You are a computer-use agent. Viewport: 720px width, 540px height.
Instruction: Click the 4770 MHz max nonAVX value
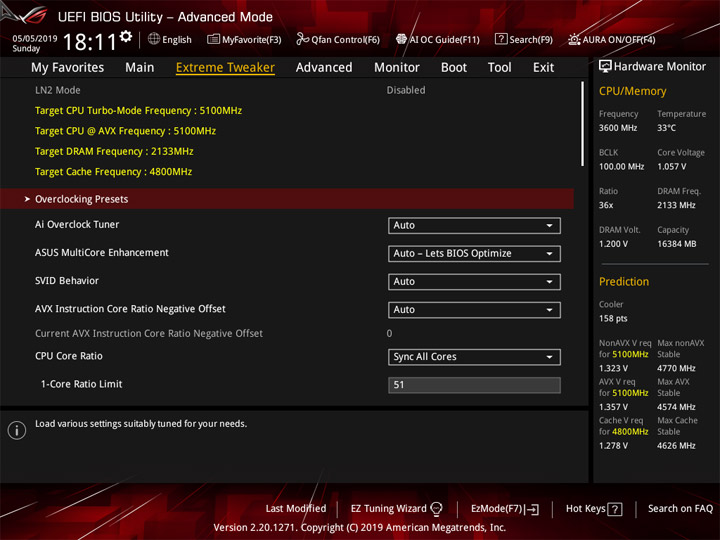tap(676, 368)
